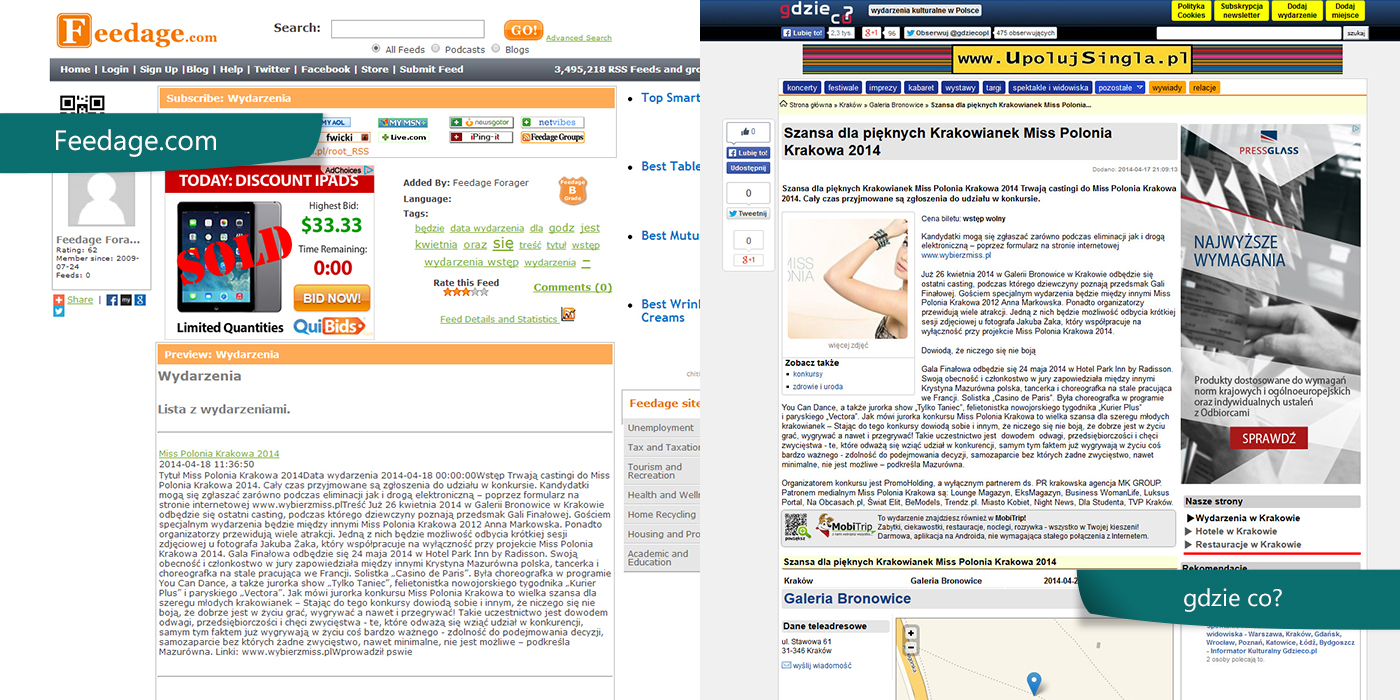
Task: Enlarge the MobiTrip QR code
Action: pos(796,527)
